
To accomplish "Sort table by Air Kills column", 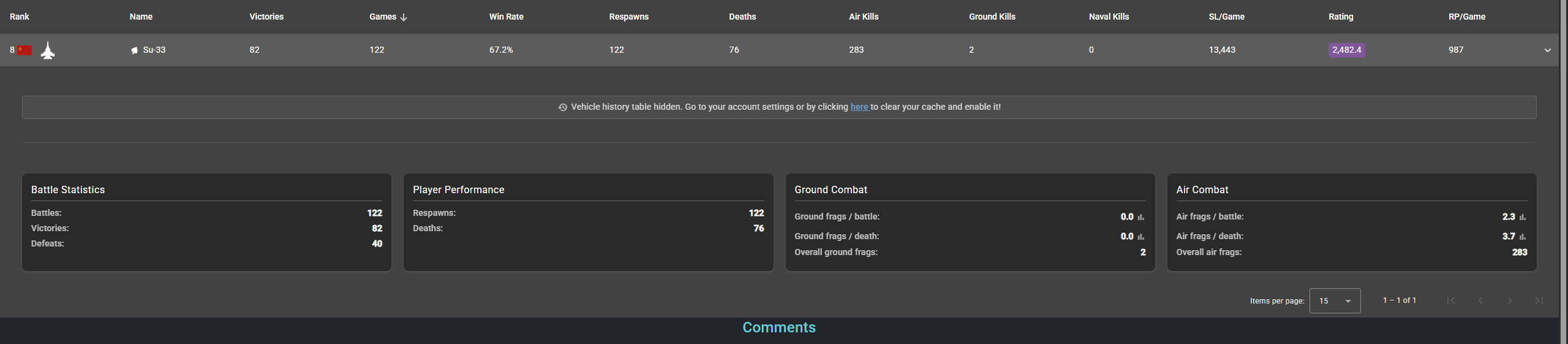I will [863, 17].
